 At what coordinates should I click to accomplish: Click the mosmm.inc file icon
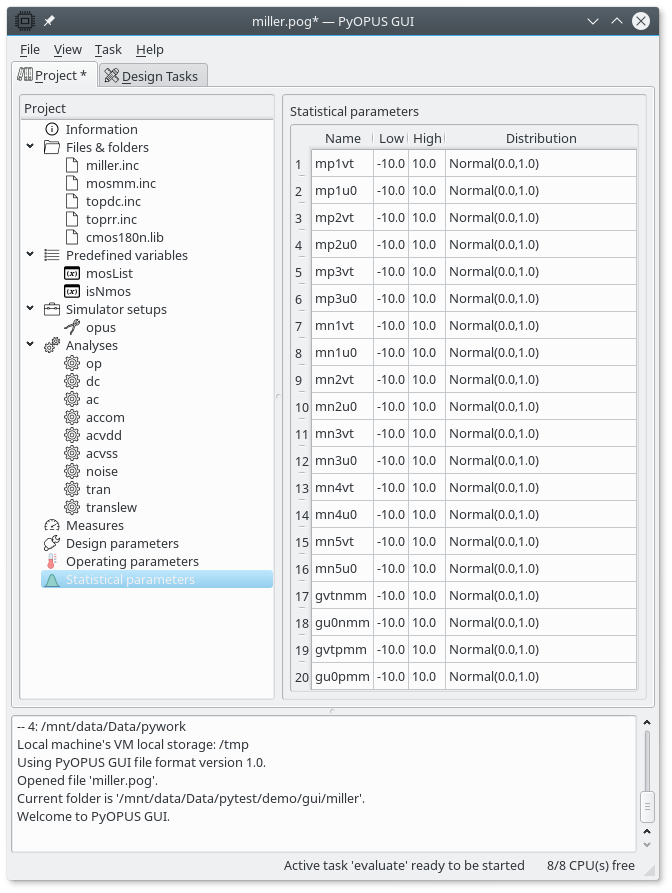point(72,183)
